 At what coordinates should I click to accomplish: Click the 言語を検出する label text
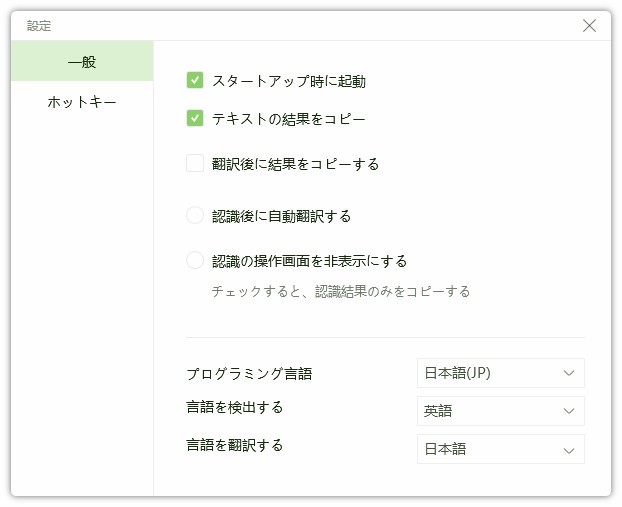click(235, 407)
